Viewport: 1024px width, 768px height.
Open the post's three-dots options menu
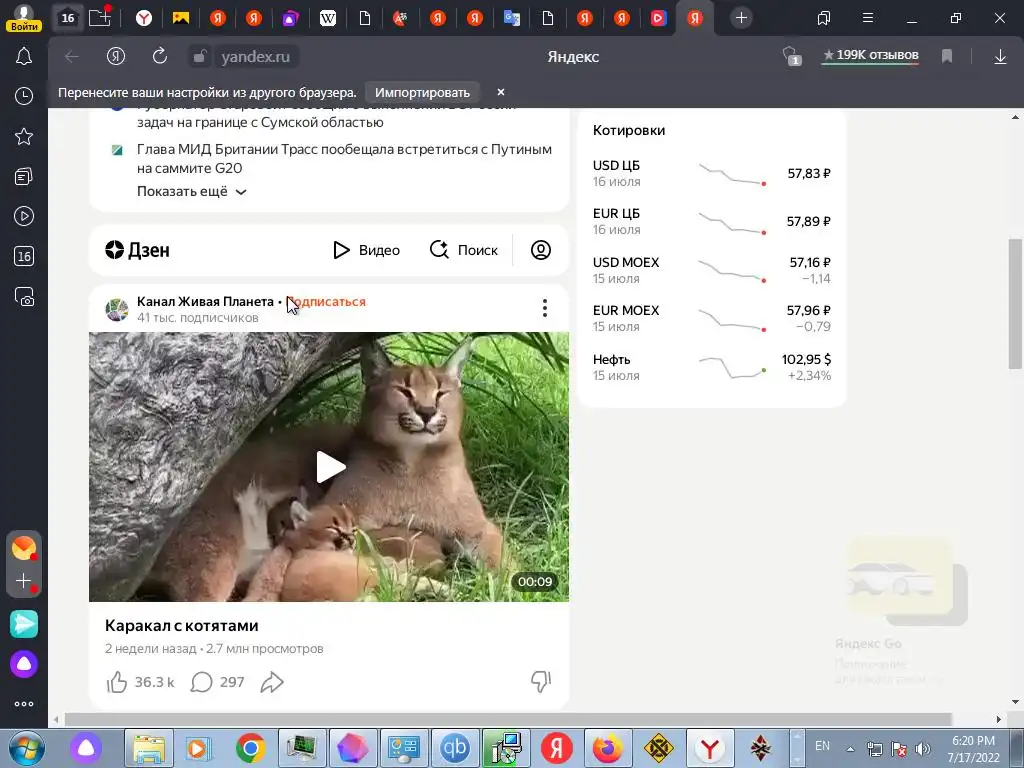point(545,308)
